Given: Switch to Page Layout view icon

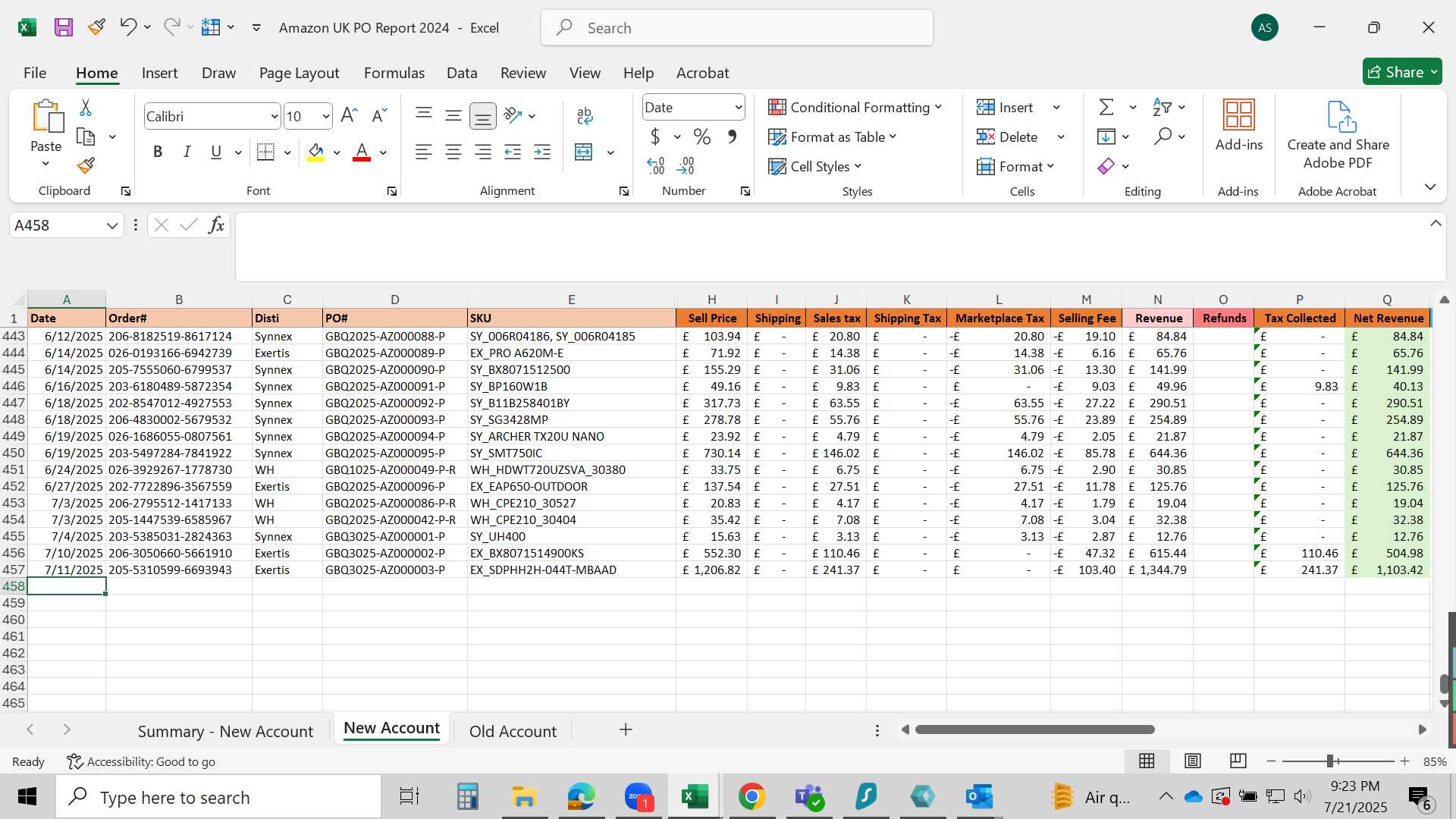Looking at the screenshot, I should pos(1193,761).
